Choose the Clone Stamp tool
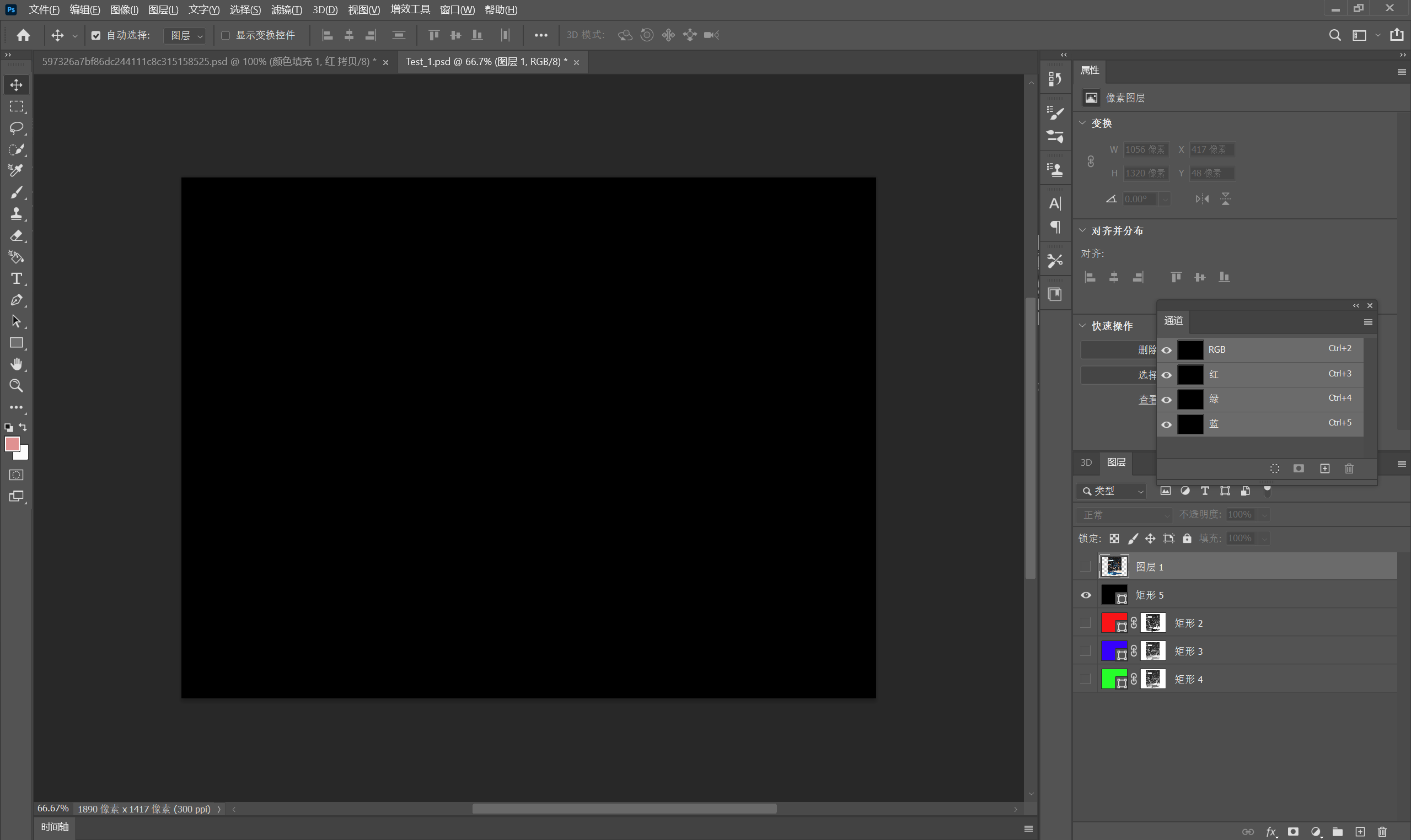Image resolution: width=1411 pixels, height=840 pixels. click(16, 214)
